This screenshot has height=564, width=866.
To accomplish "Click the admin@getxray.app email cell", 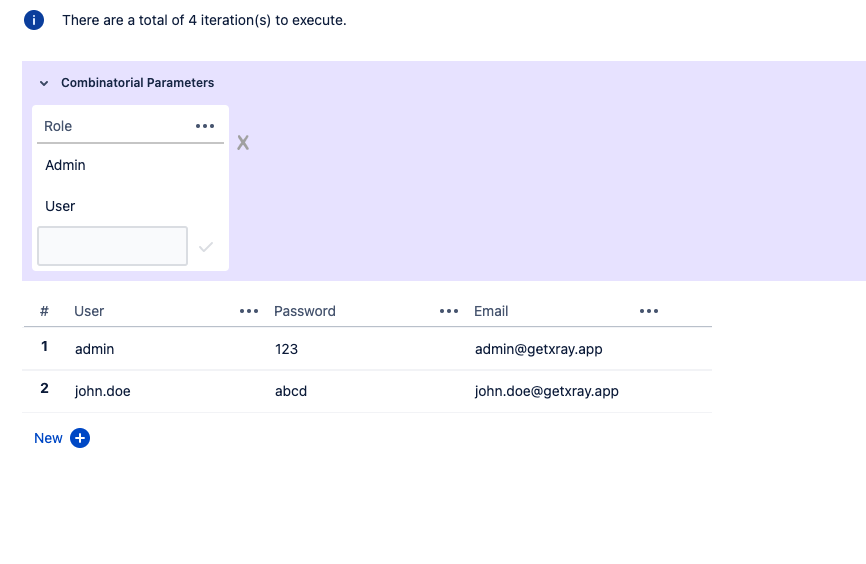I will [538, 349].
